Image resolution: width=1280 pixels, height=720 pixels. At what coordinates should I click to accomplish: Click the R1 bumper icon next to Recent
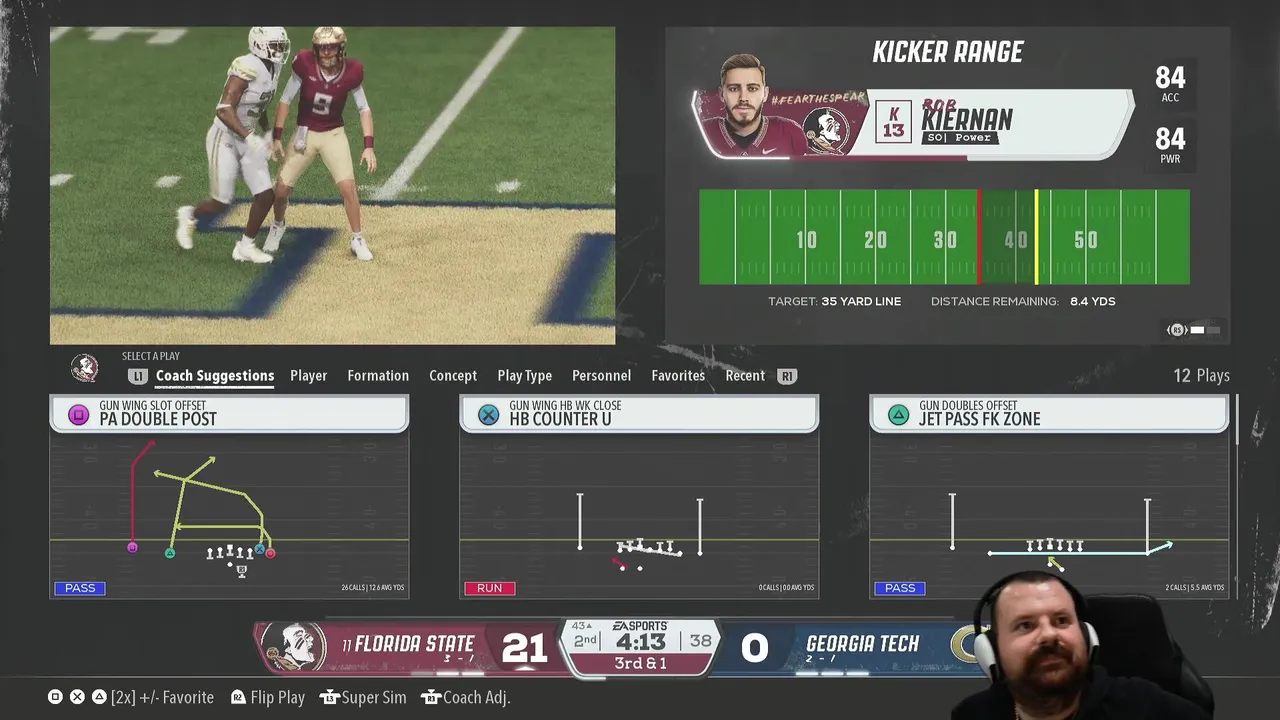787,376
